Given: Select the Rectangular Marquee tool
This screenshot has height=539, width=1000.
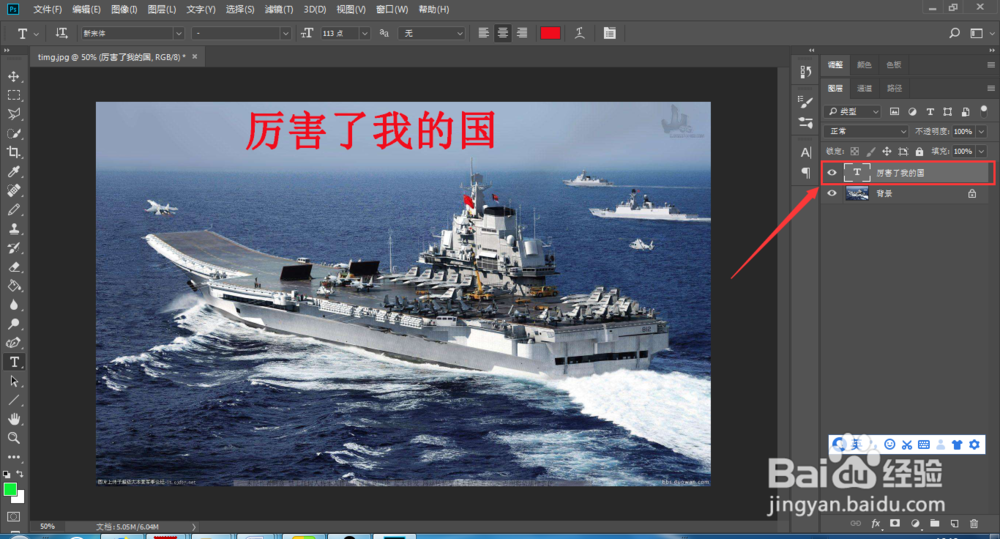Looking at the screenshot, I should pos(13,96).
